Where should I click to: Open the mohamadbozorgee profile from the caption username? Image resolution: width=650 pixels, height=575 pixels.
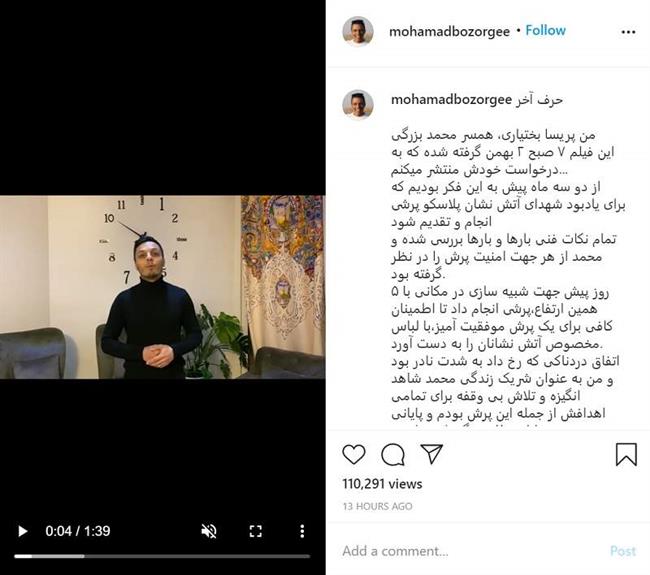click(x=451, y=100)
